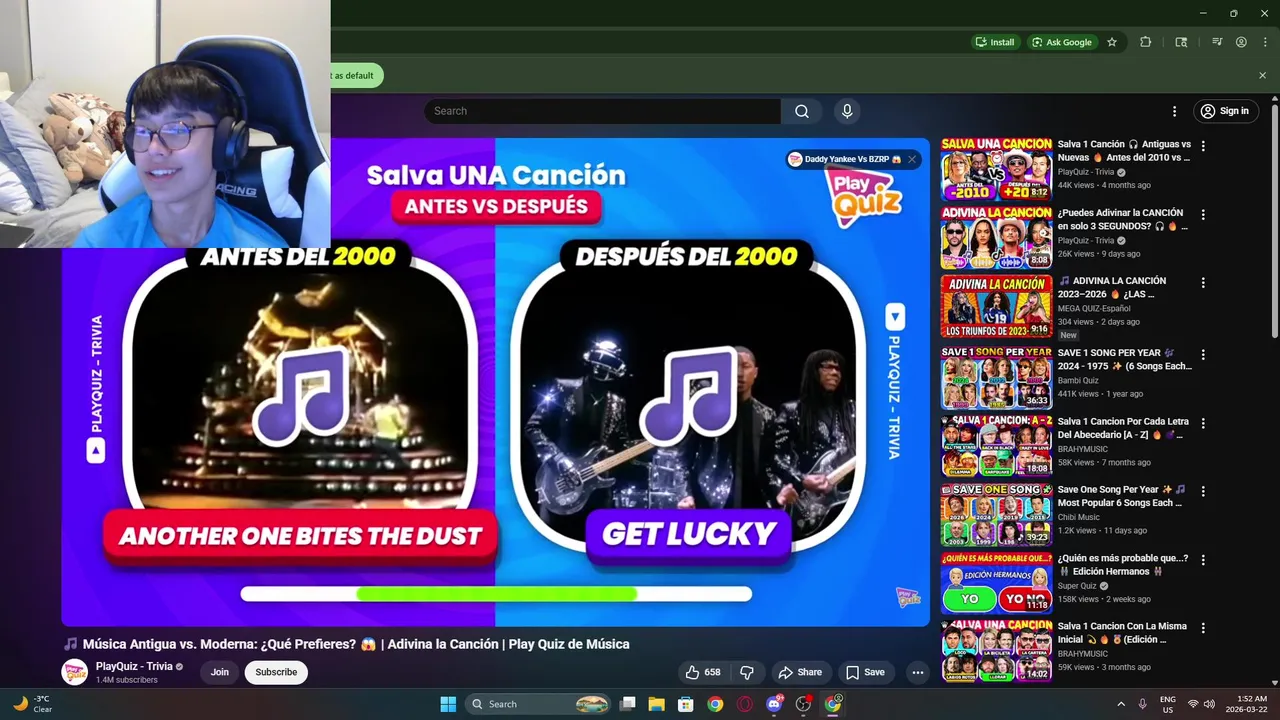Open the weather widget showing -3°C Clear
This screenshot has height=720, width=1280.
click(x=33, y=704)
